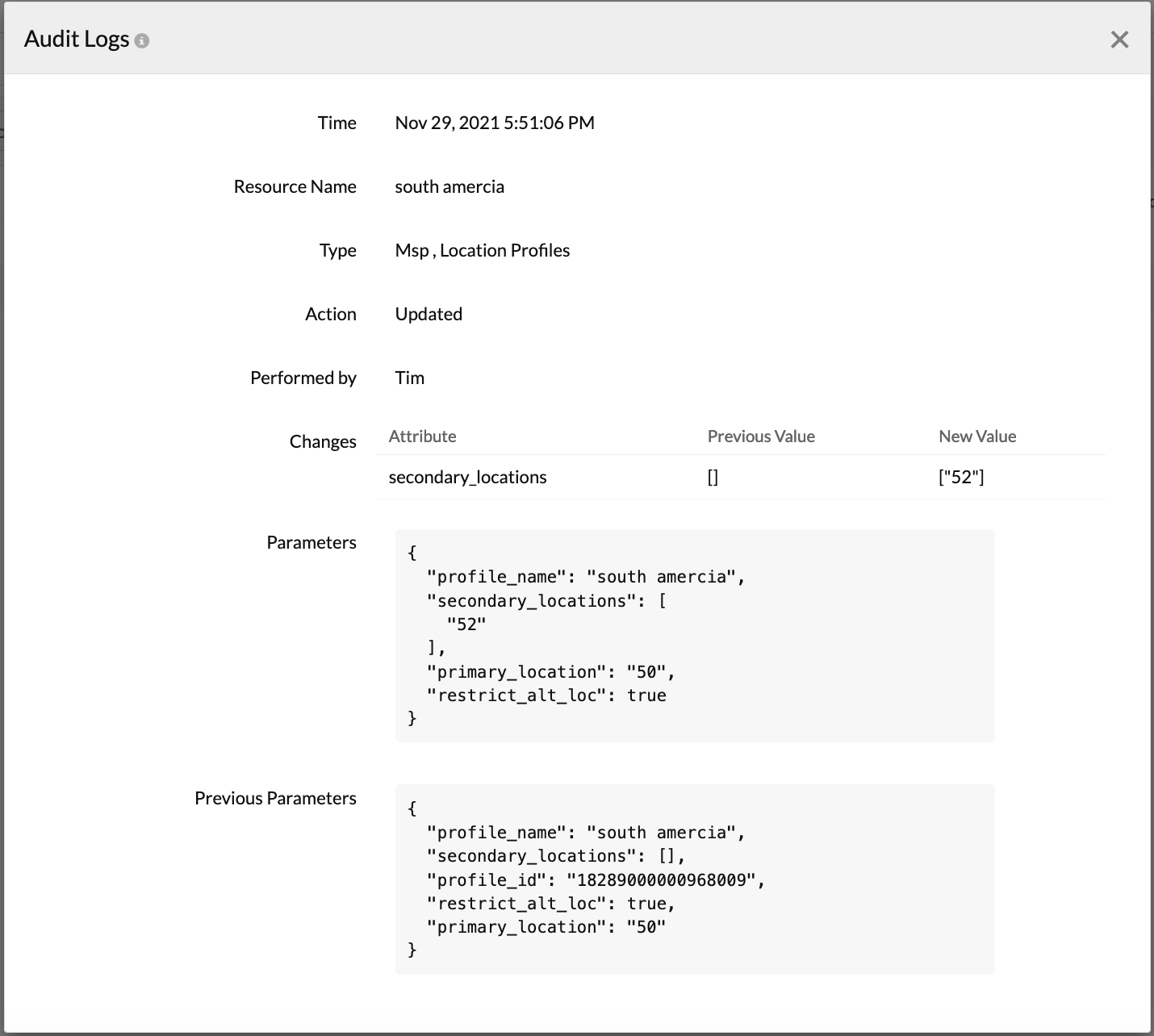Click the Previous Parameters field label
Image resolution: width=1154 pixels, height=1036 pixels.
click(275, 798)
